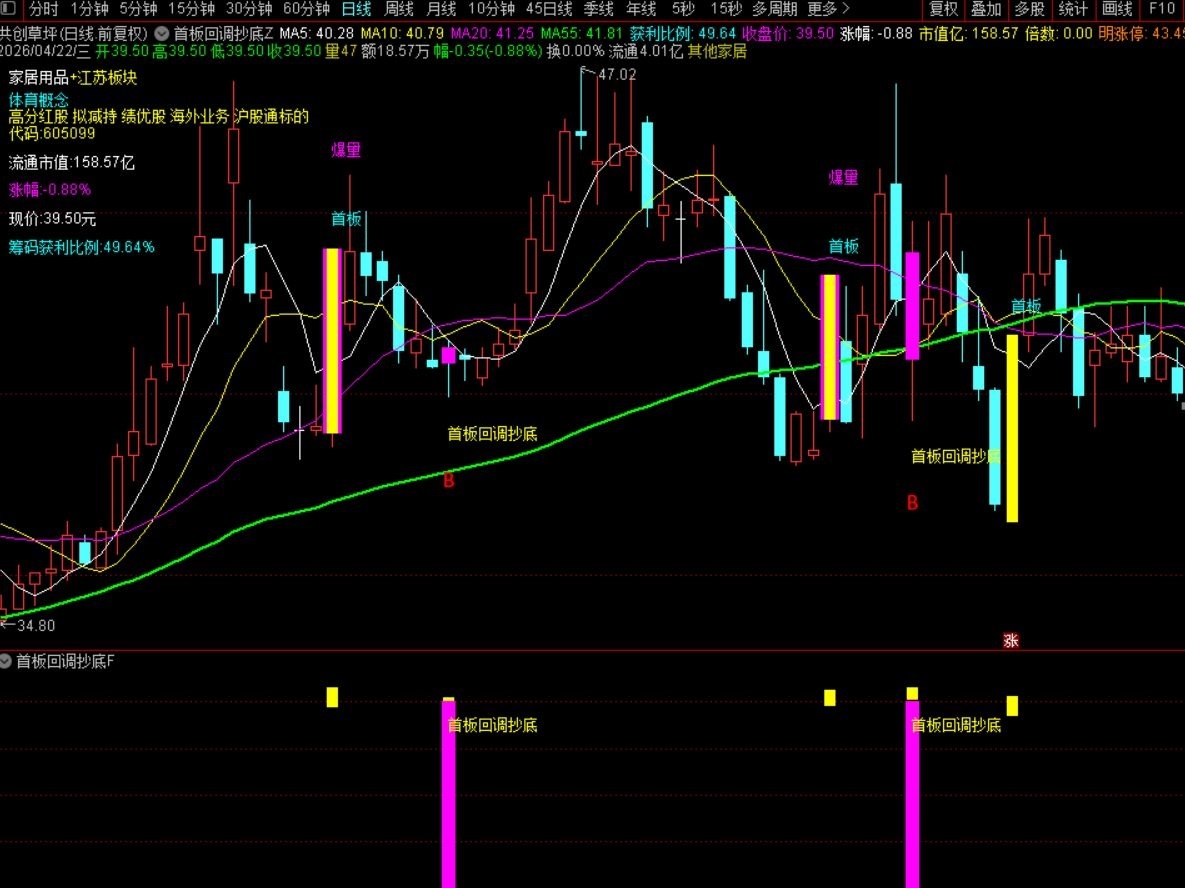Click the 共创草坪(日线.前复权) stock title
Viewport: 1185px width, 888px height.
click(74, 34)
